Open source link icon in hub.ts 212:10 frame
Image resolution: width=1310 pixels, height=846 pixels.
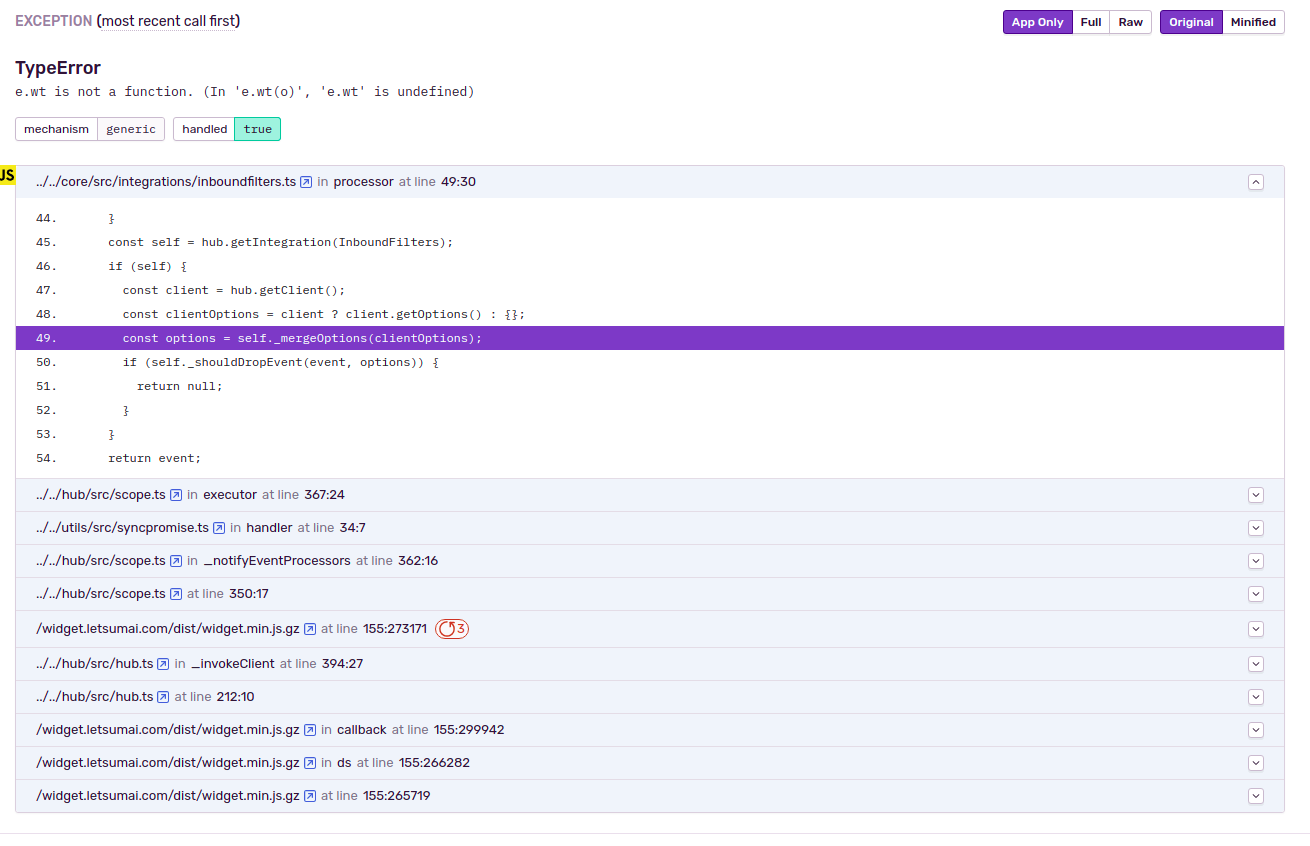click(164, 697)
